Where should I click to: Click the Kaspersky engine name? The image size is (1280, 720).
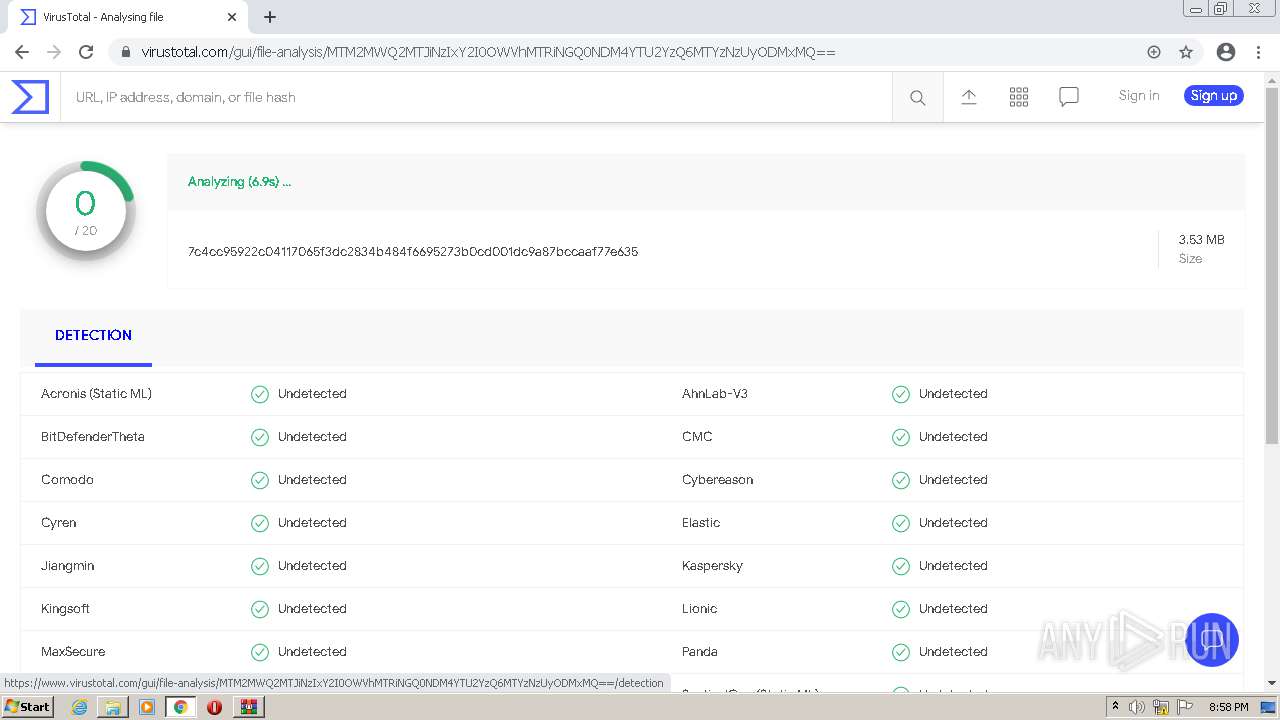point(712,566)
